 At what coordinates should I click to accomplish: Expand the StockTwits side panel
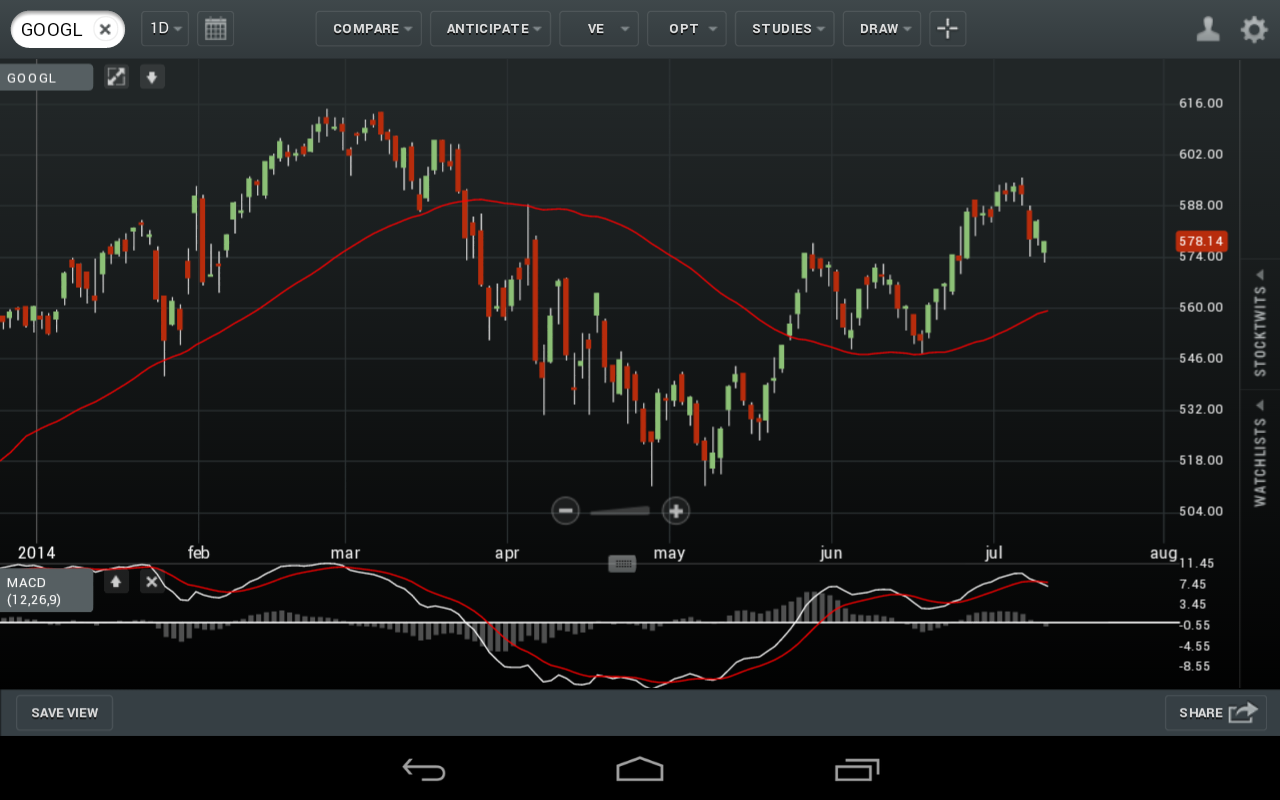pos(1260,320)
